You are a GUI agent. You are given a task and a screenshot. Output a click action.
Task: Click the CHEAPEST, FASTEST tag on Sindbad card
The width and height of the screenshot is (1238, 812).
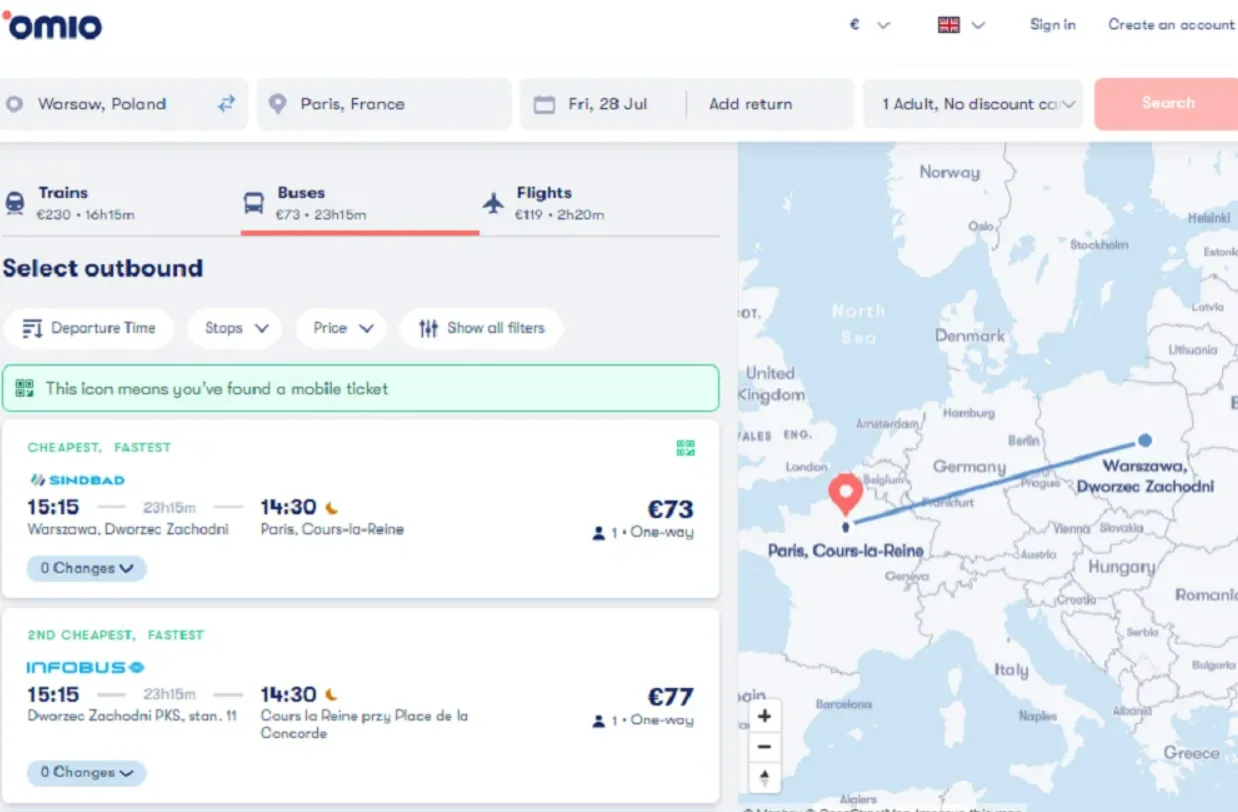(x=99, y=448)
